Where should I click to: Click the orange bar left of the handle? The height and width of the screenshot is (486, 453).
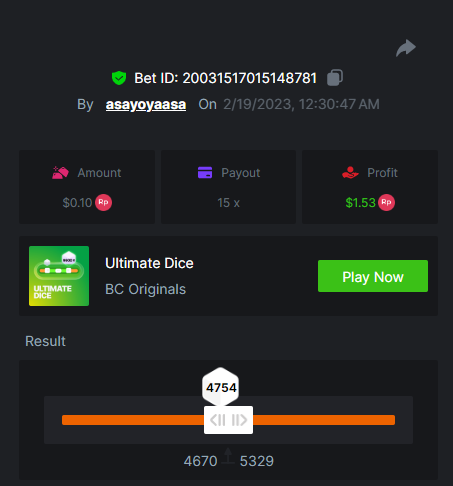133,420
